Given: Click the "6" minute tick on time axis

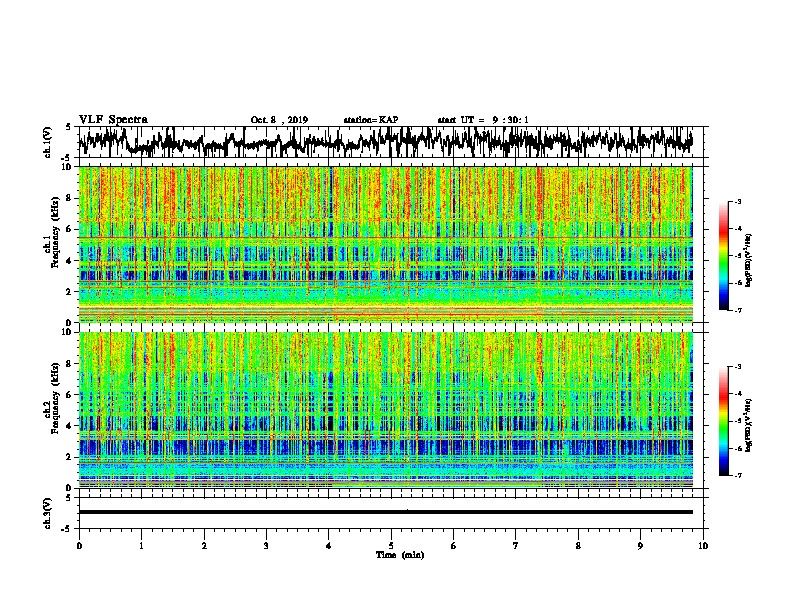Looking at the screenshot, I should [453, 546].
